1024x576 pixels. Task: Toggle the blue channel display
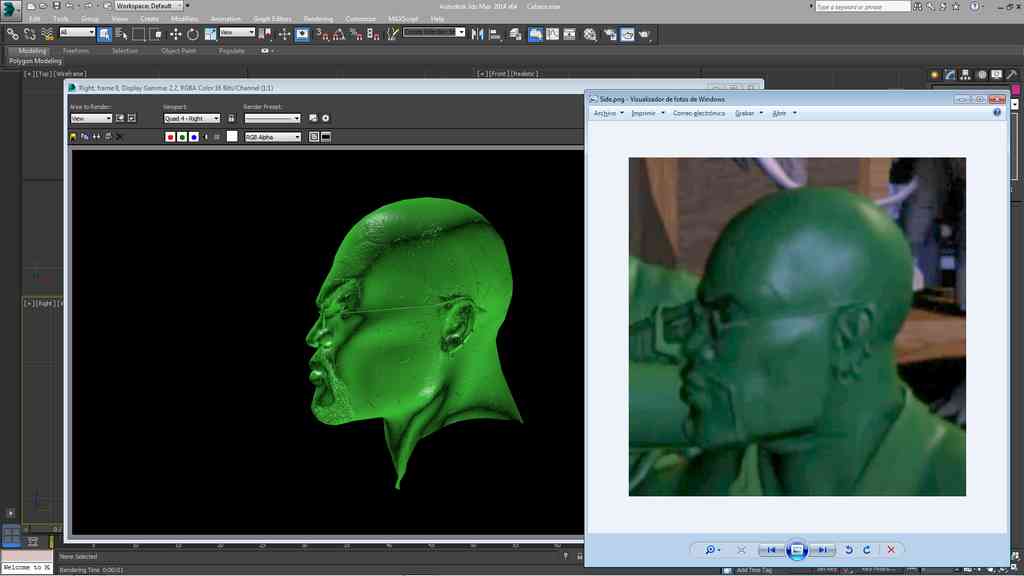pyautogui.click(x=192, y=136)
